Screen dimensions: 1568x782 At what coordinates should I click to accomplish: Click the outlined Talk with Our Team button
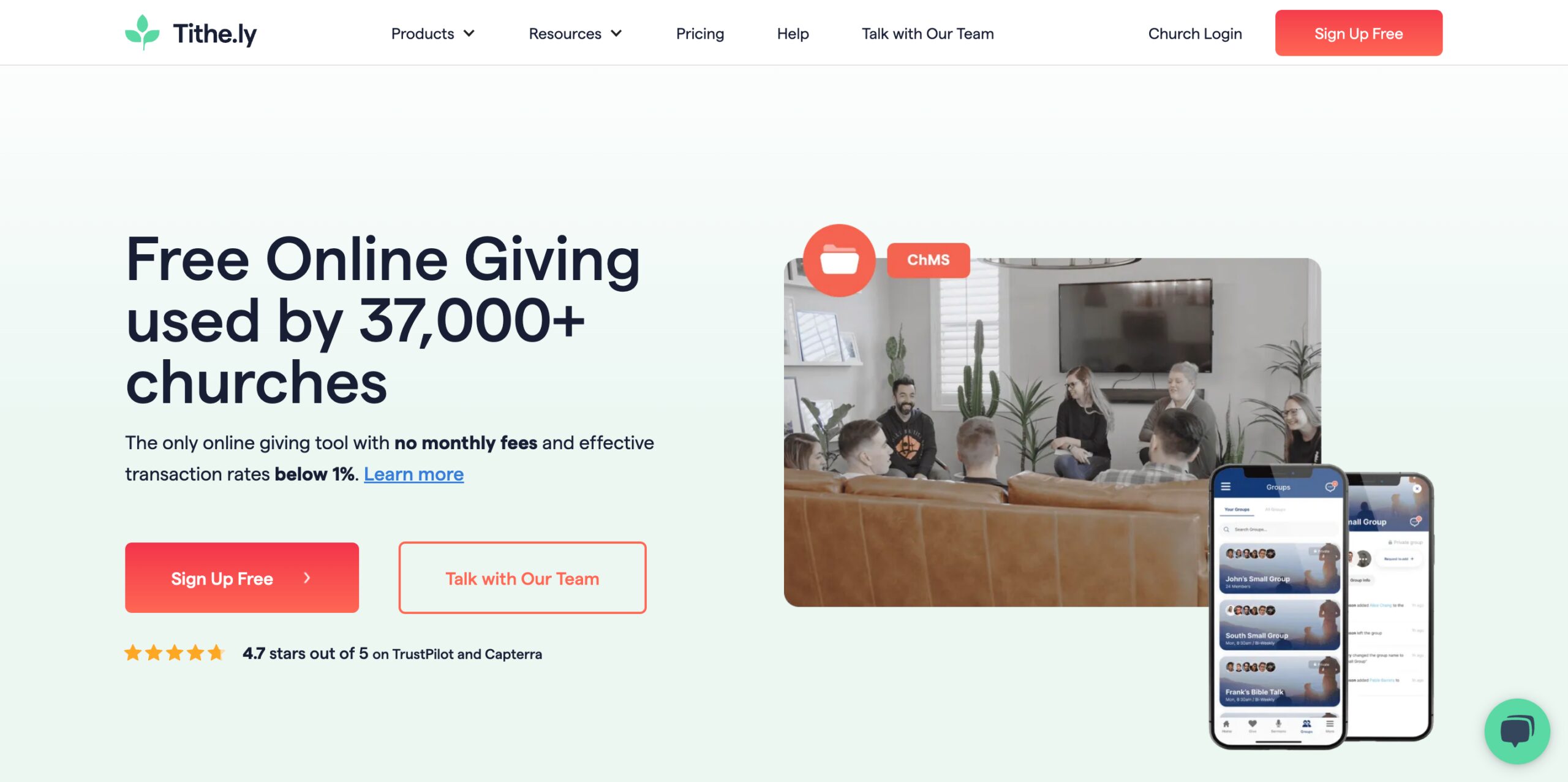point(522,578)
